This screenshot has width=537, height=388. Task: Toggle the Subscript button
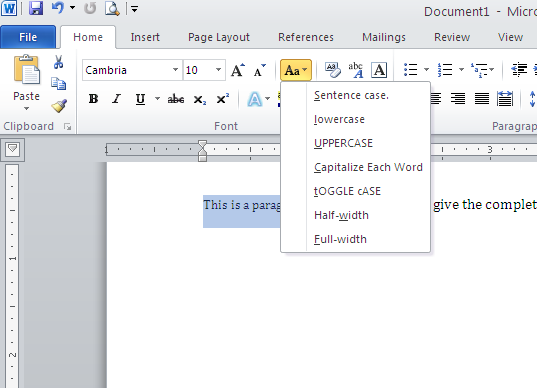200,100
